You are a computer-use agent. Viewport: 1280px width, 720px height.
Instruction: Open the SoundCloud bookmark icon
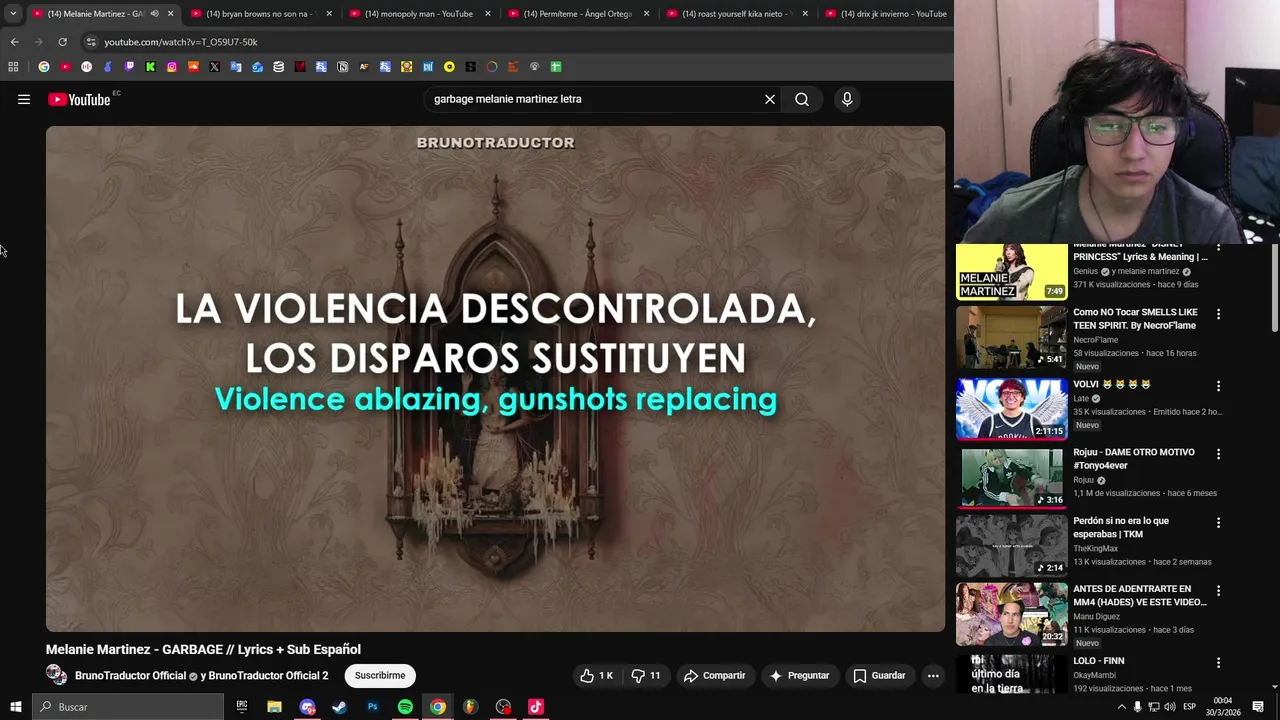click(x=193, y=67)
